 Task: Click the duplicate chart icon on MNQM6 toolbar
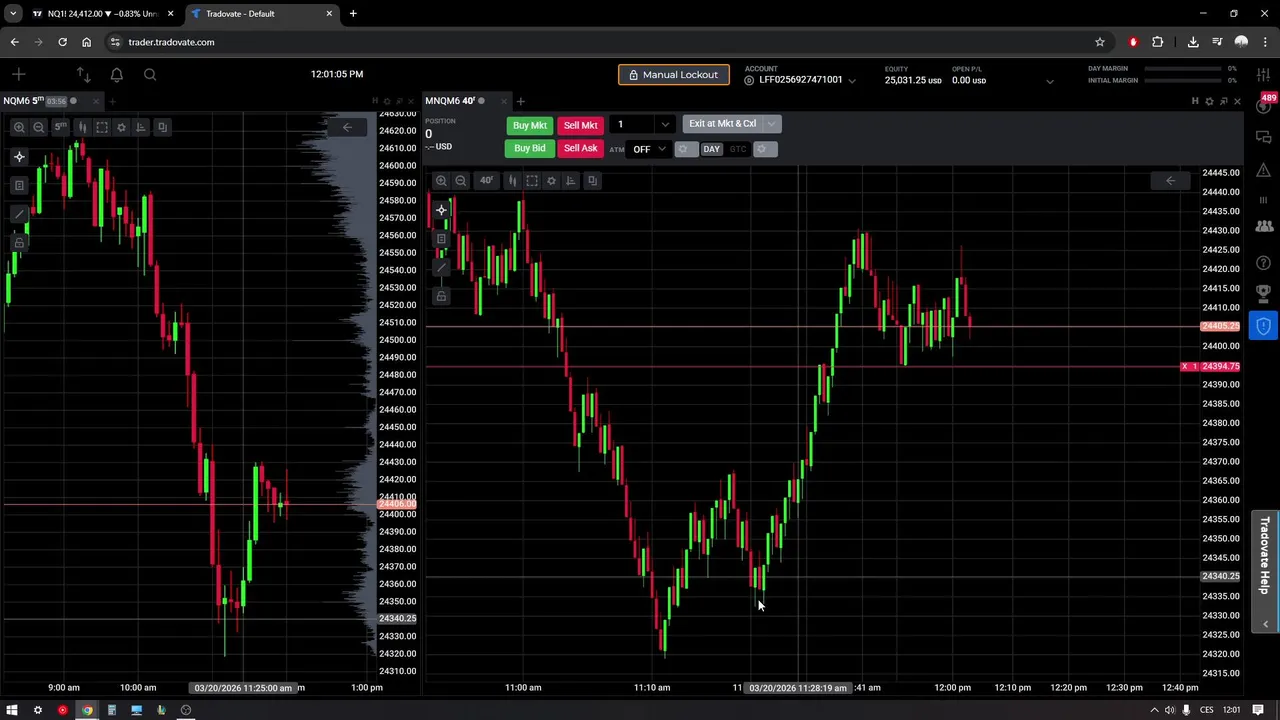point(592,181)
